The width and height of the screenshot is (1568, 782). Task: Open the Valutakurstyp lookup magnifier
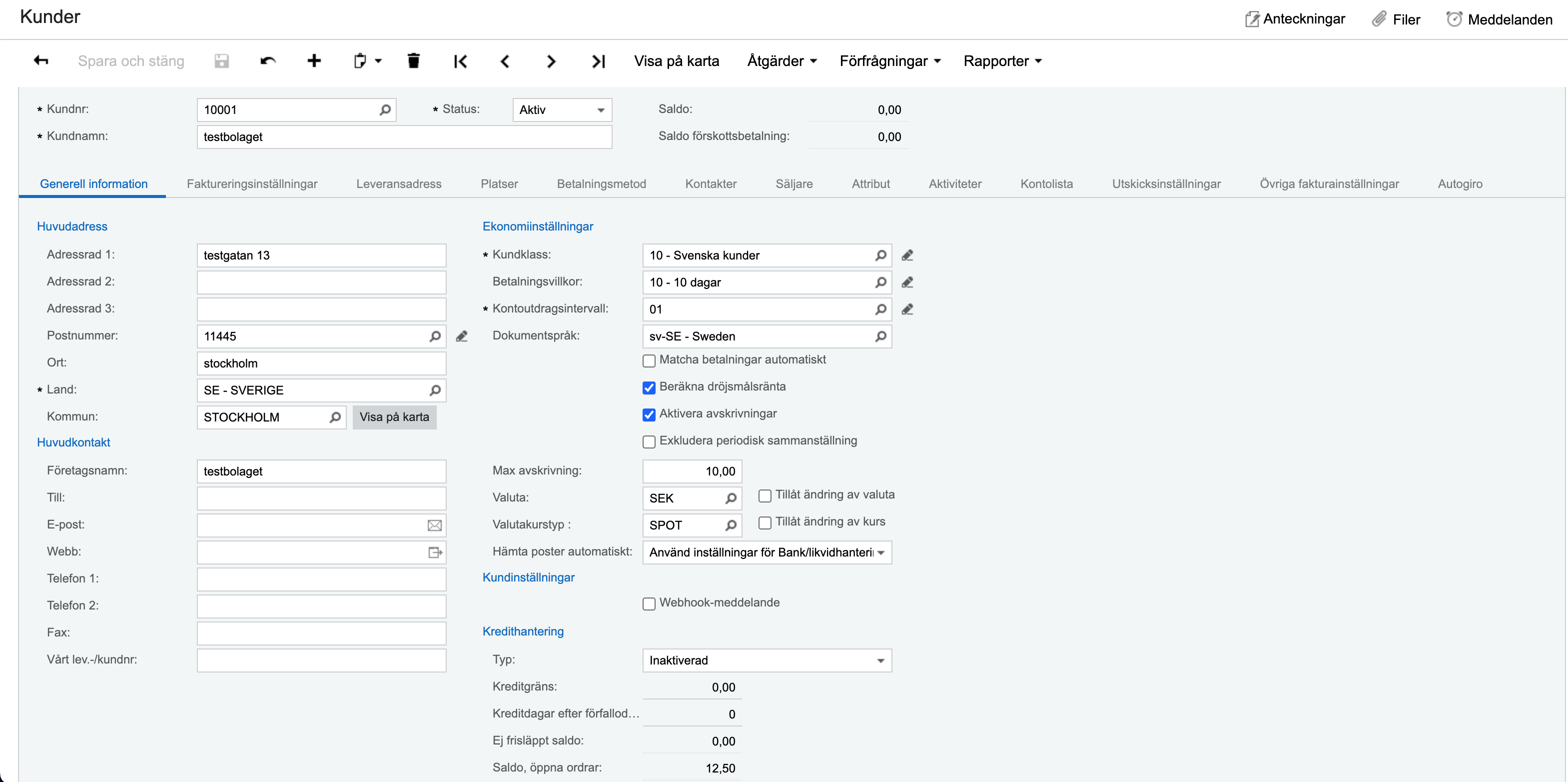point(731,525)
